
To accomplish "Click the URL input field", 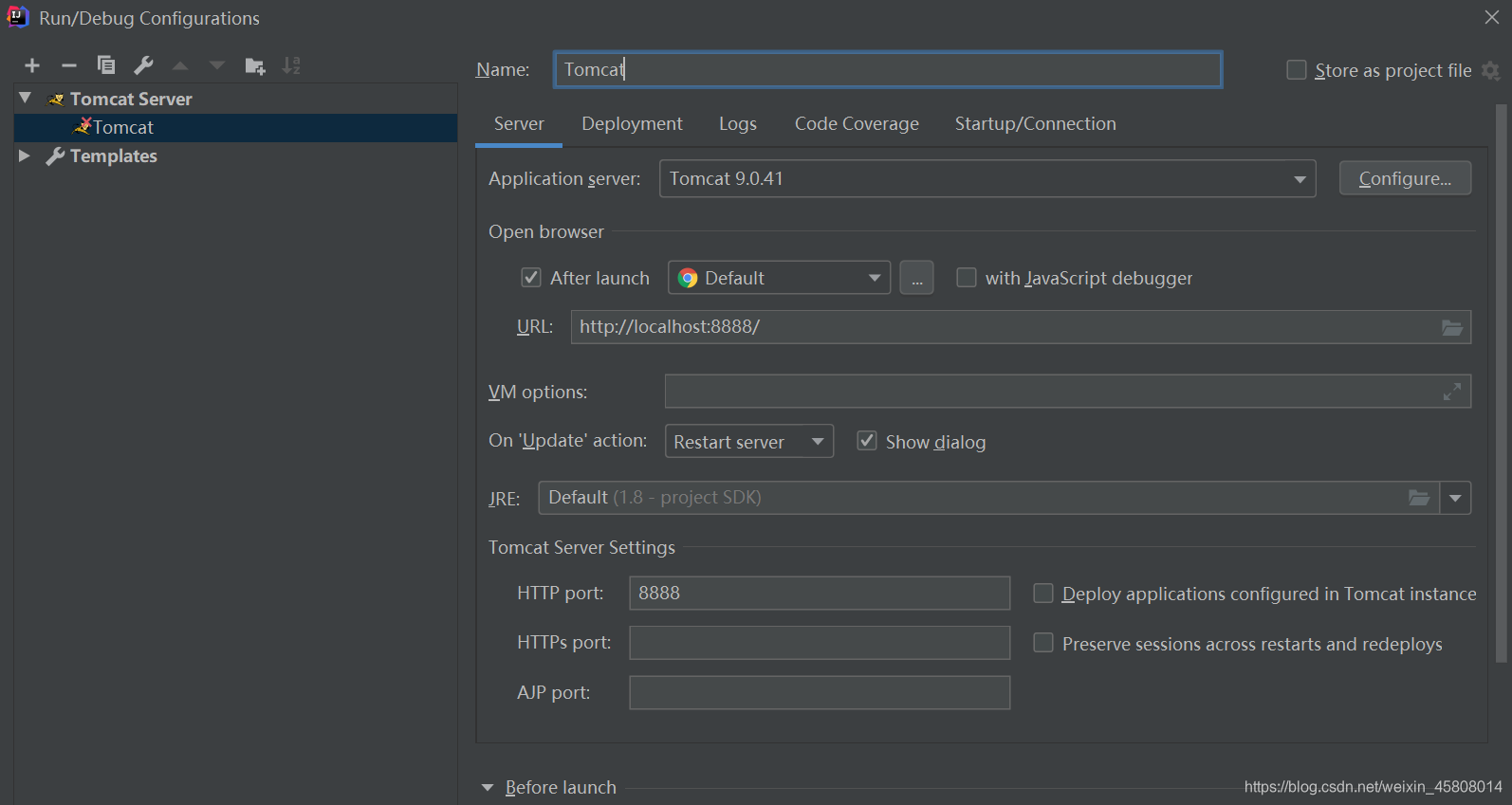I will [1021, 327].
